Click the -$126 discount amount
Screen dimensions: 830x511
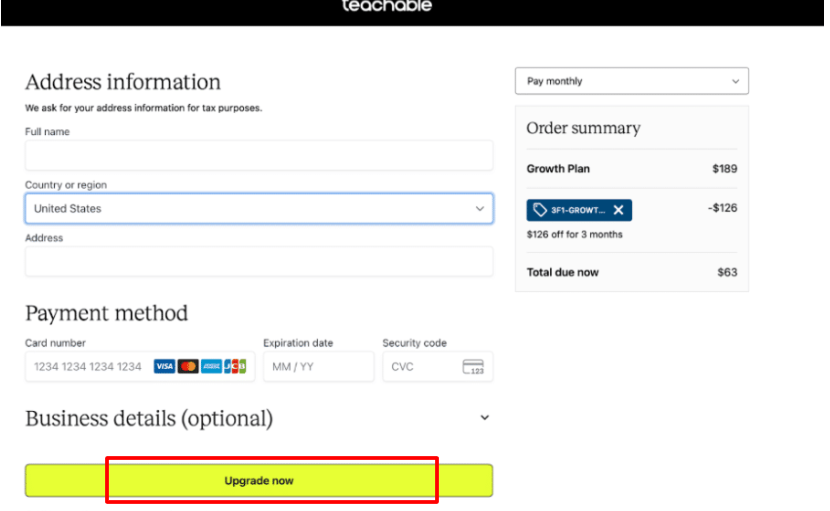pos(723,208)
